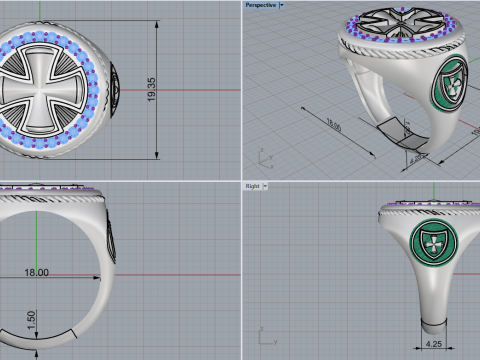Select the 4.25 dimension in Right view
This screenshot has width=480, height=360.
(x=434, y=344)
